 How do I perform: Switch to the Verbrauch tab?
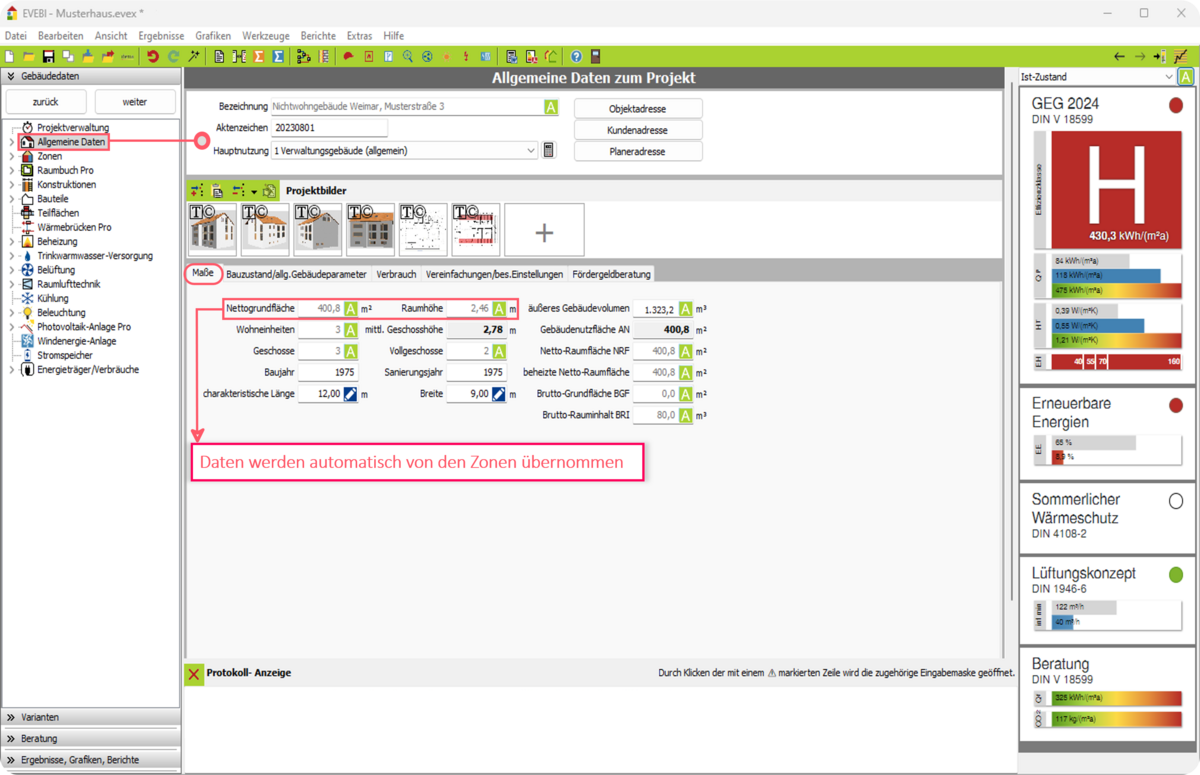click(396, 274)
